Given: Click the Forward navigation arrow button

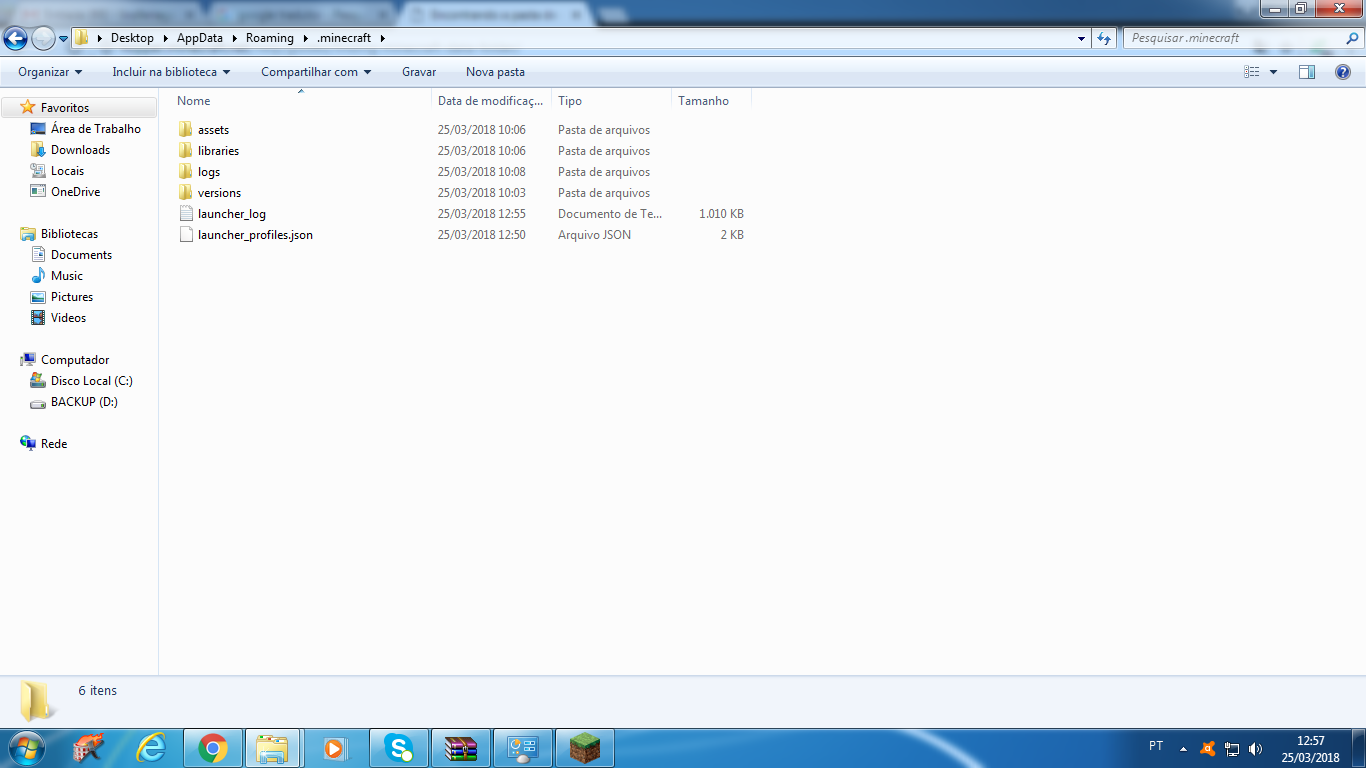Looking at the screenshot, I should point(43,39).
